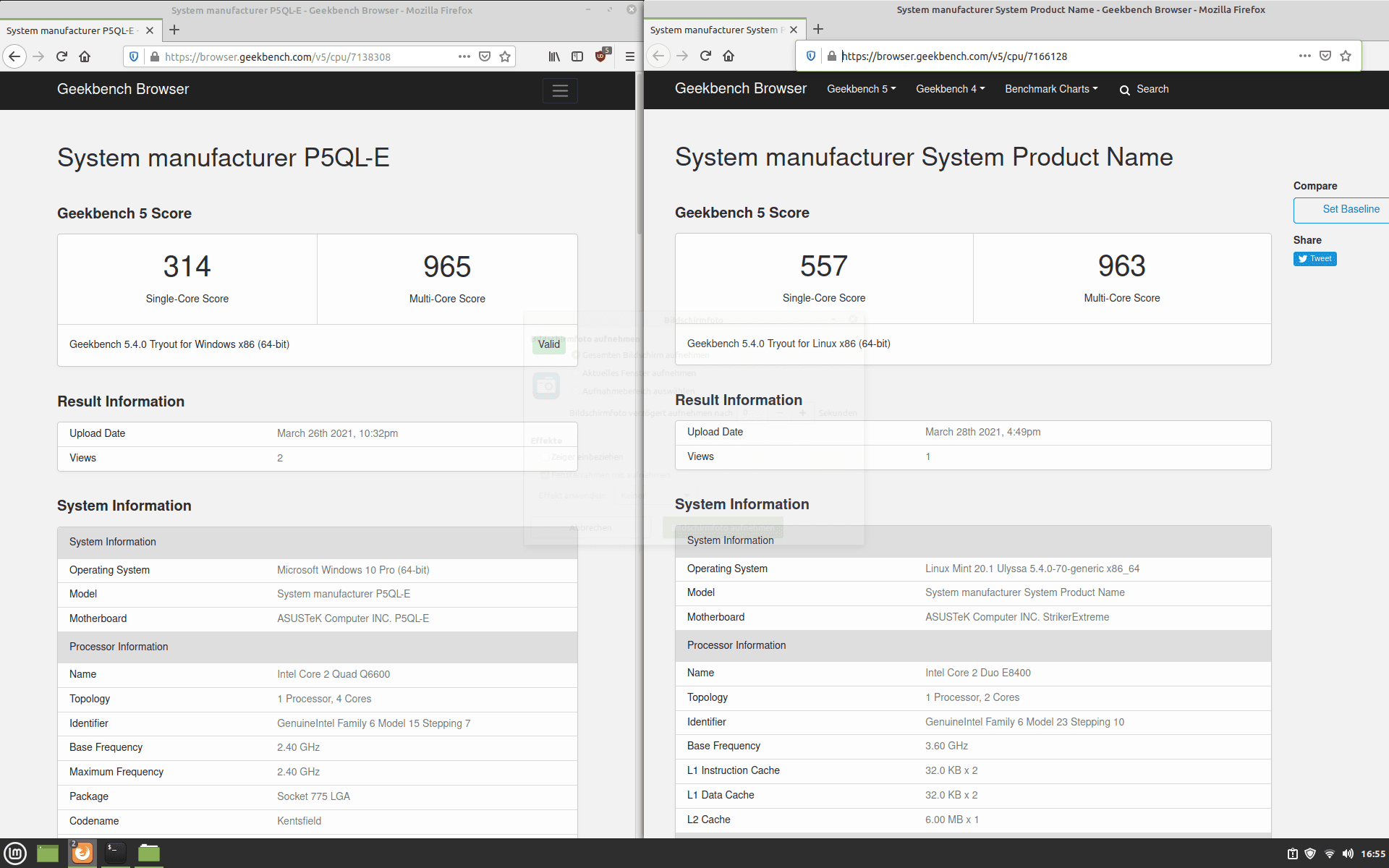The image size is (1389, 868).
Task: Select 'Intel Core 2 Duo E8400' text
Action: tap(978, 673)
